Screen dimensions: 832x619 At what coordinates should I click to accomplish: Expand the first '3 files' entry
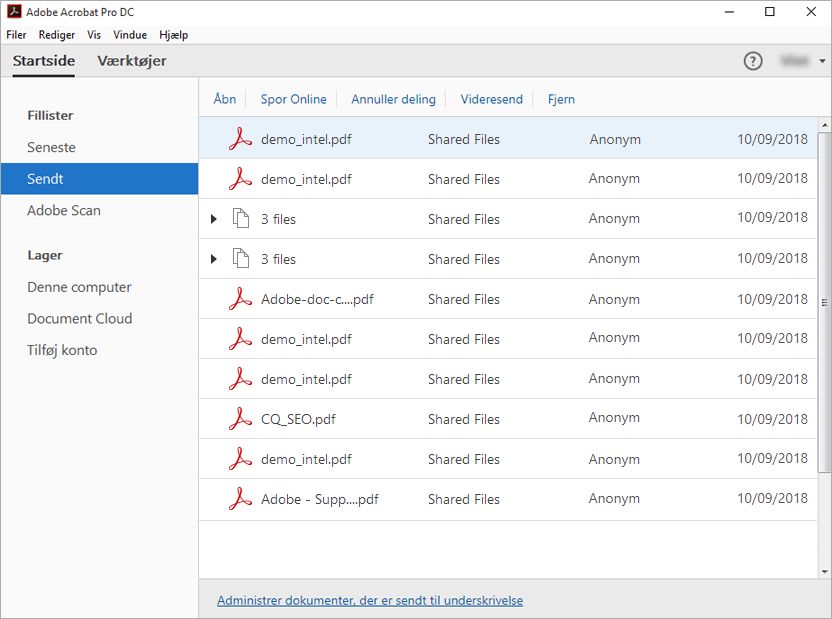pyautogui.click(x=213, y=218)
